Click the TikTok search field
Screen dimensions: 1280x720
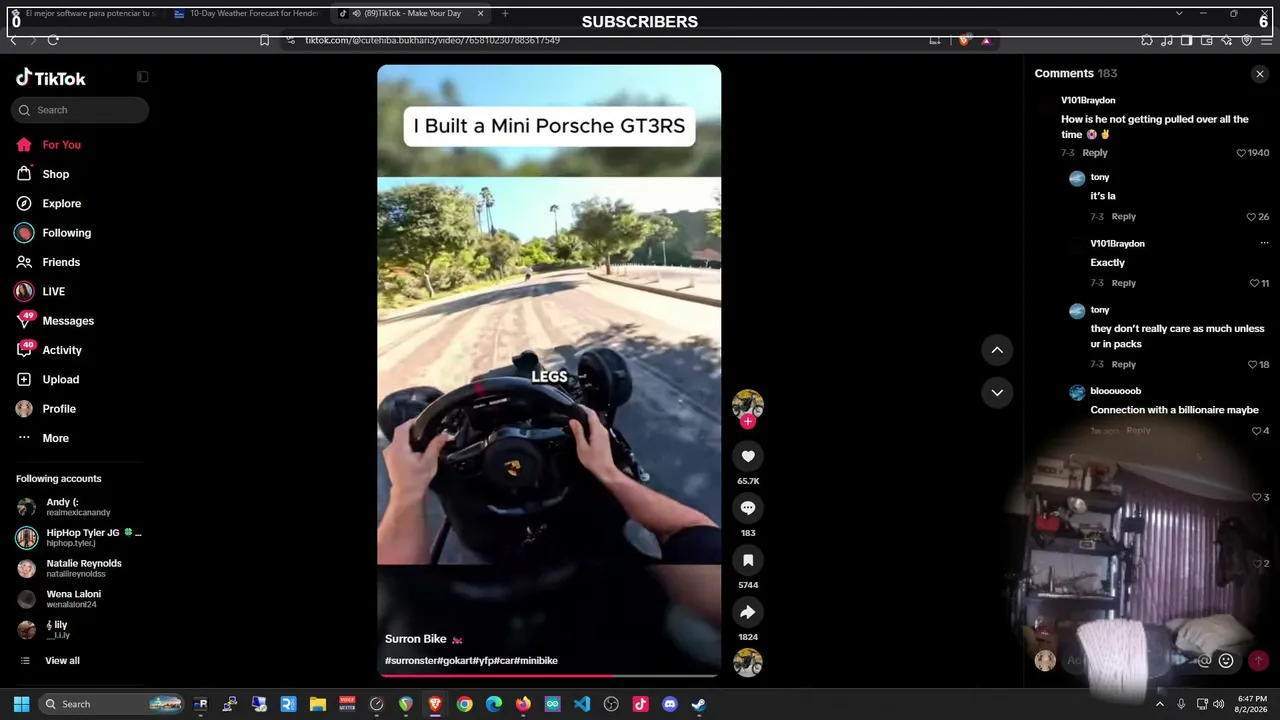[x=80, y=110]
